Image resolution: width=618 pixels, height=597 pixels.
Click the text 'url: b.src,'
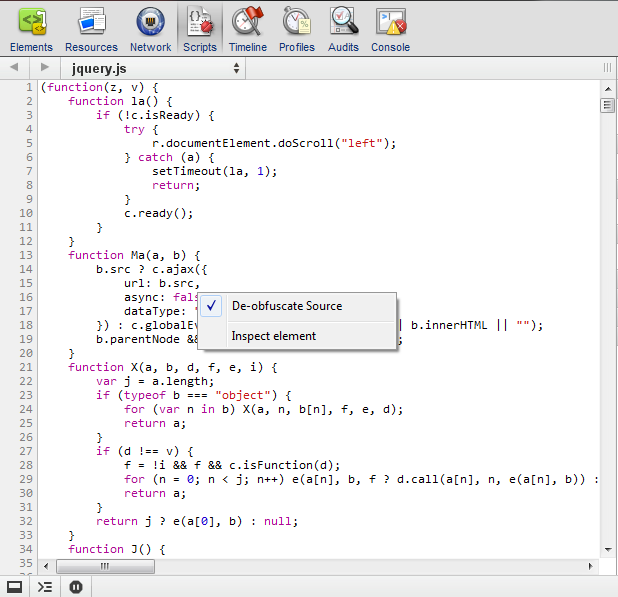(162, 283)
